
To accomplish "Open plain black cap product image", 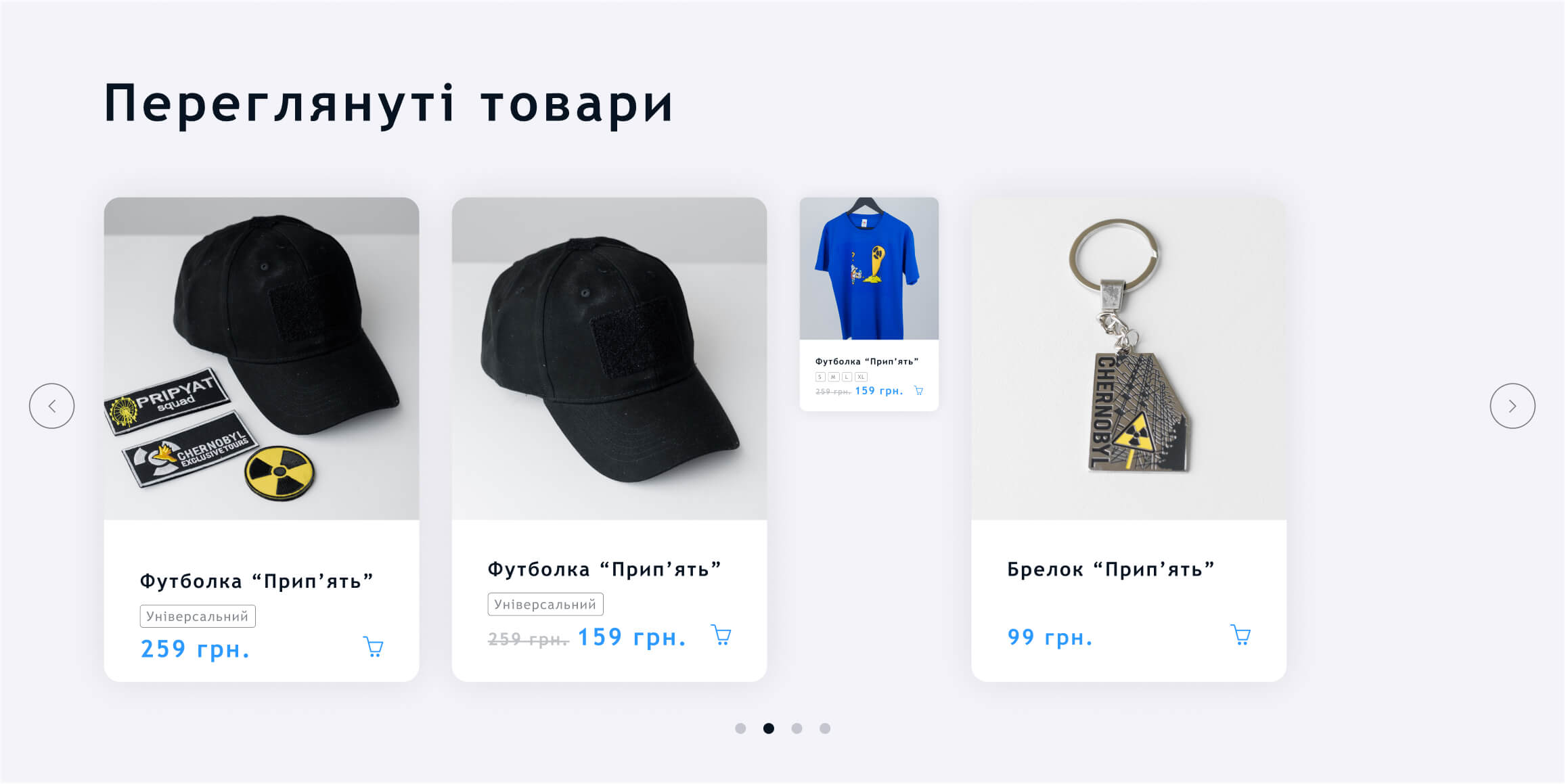I will point(609,359).
